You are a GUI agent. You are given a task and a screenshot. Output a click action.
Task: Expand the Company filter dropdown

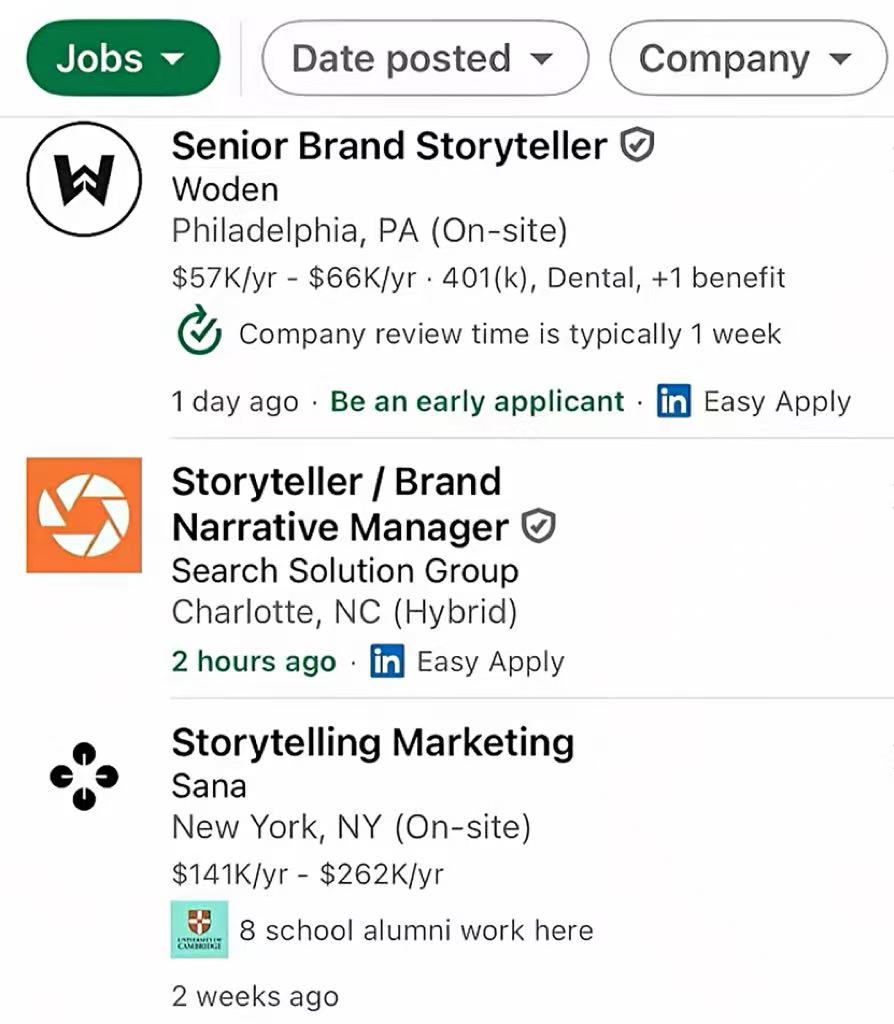pos(747,58)
